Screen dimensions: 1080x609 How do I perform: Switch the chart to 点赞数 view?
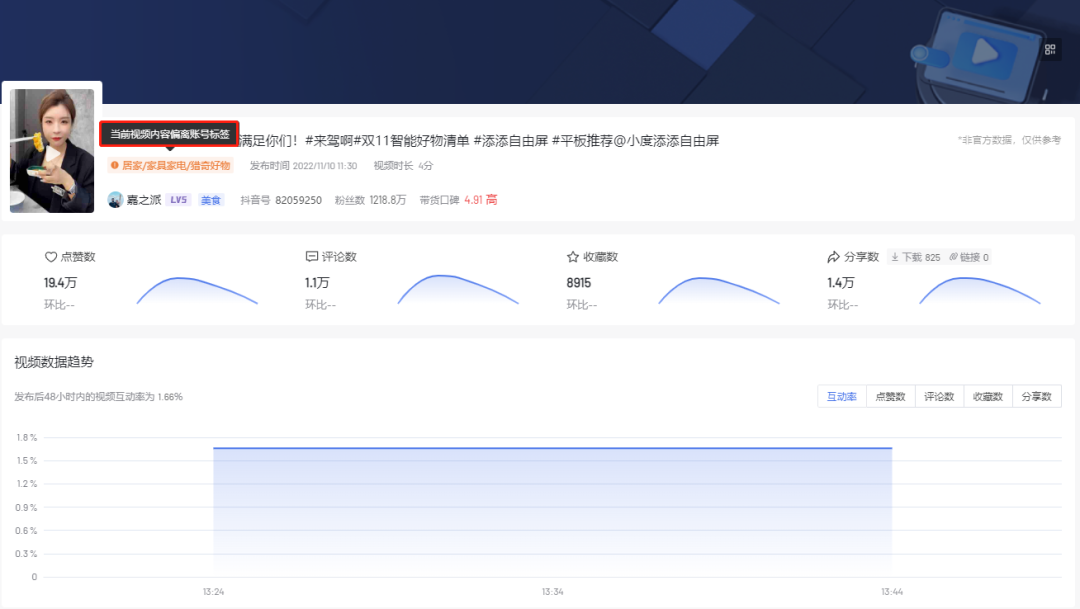(889, 396)
